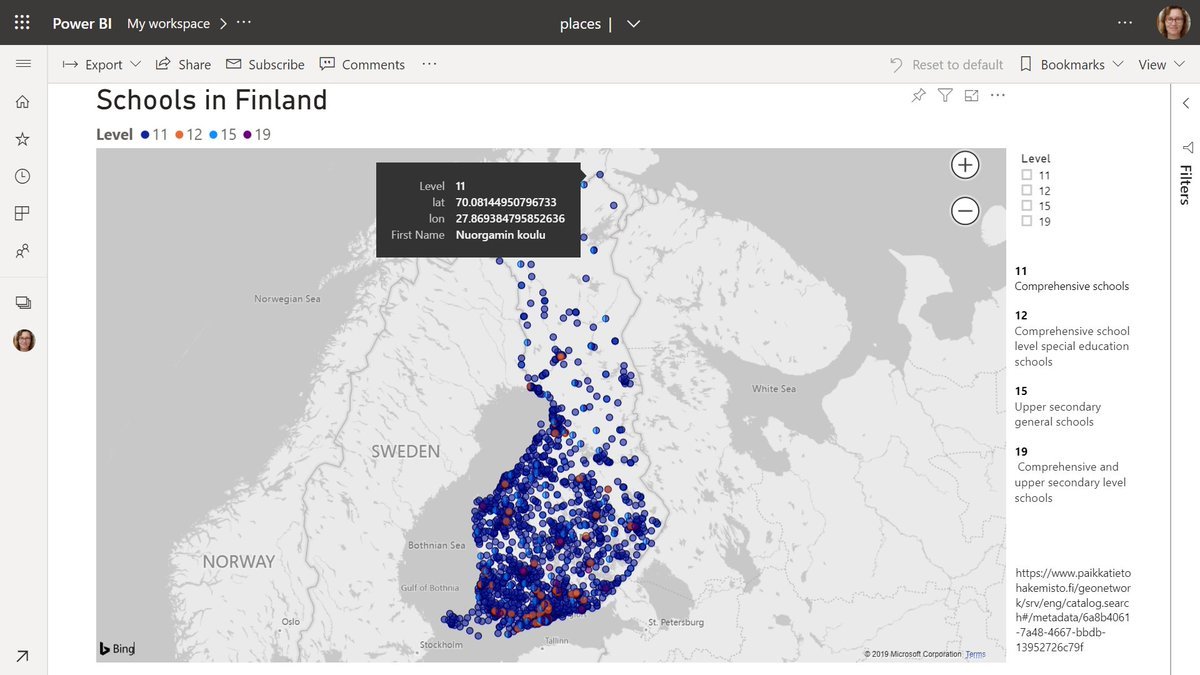1200x675 pixels.
Task: Open the app launcher waffle icon
Action: coord(22,23)
